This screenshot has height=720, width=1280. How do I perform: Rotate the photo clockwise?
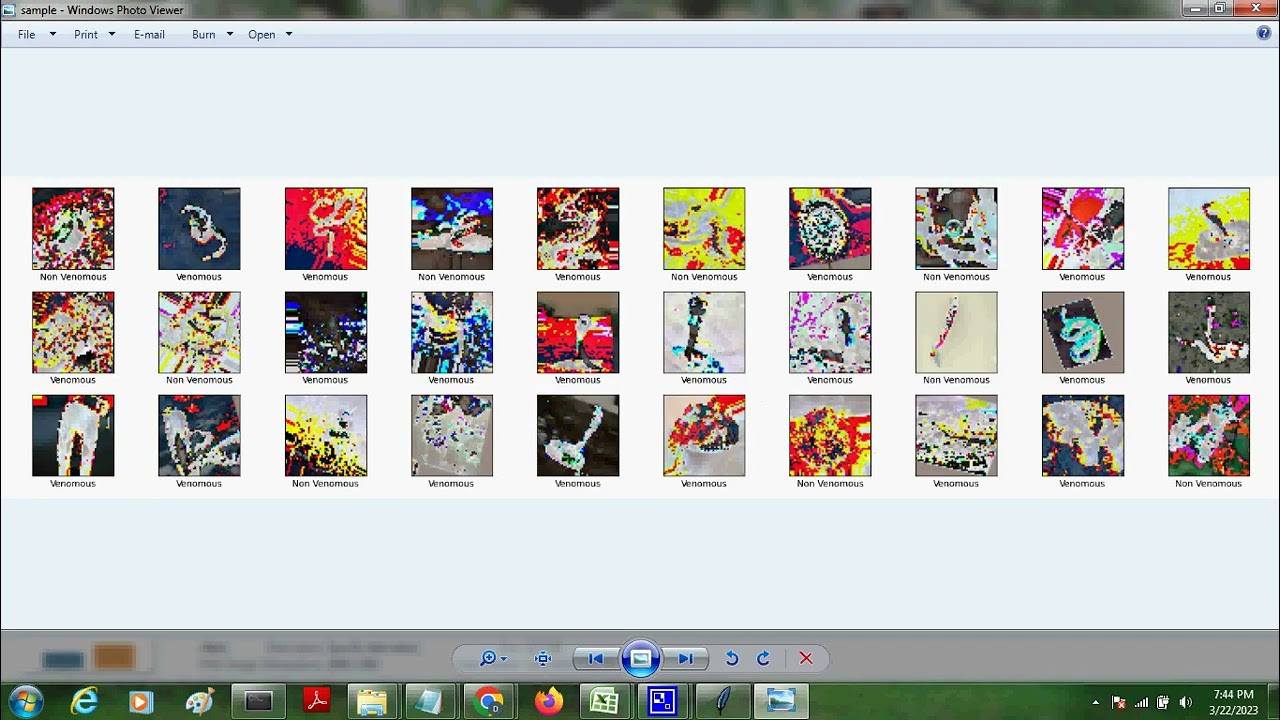point(763,658)
